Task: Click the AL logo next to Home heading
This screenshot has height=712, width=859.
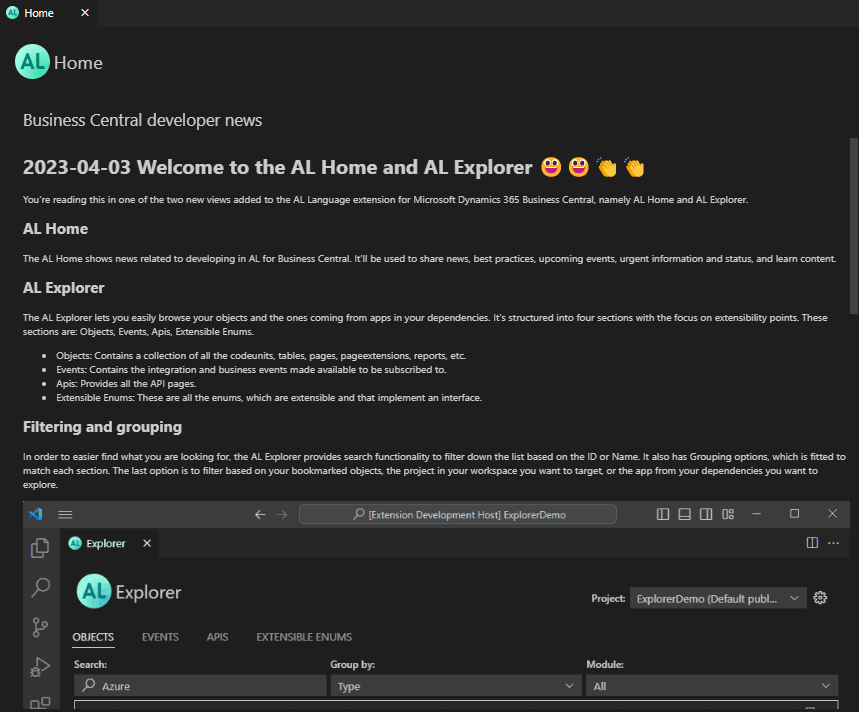Action: (31, 62)
